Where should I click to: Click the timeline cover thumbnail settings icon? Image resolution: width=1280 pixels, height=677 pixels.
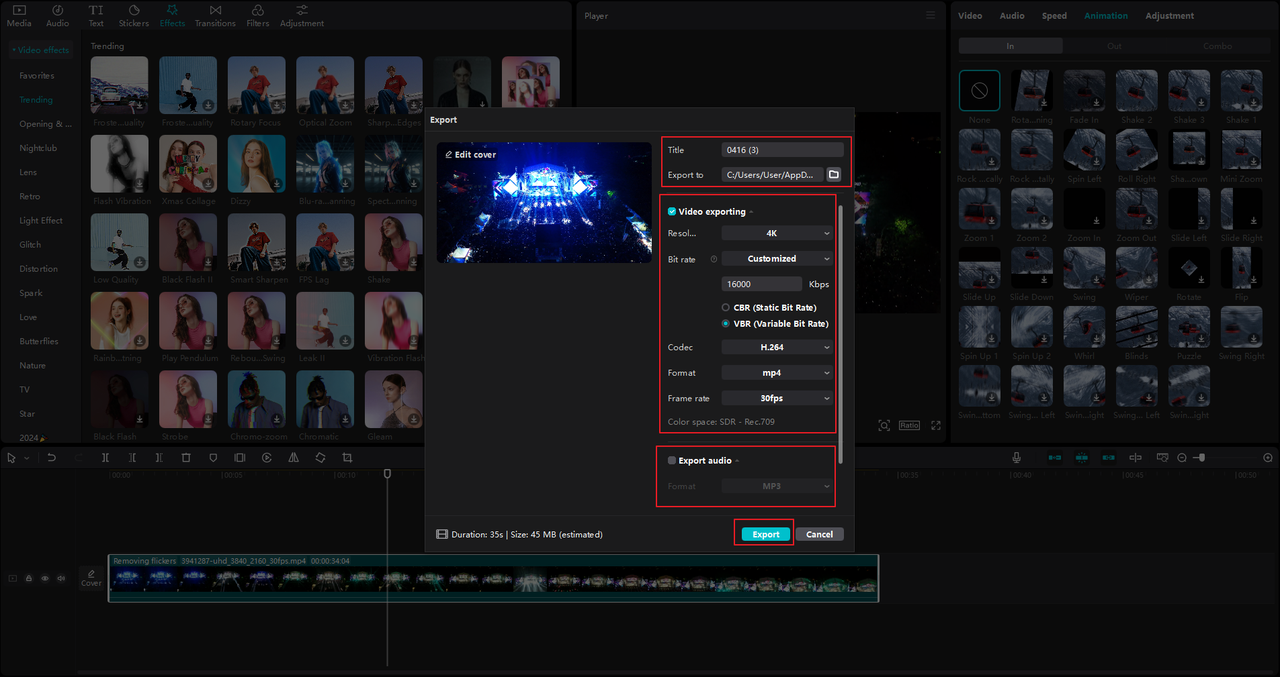click(x=1162, y=457)
